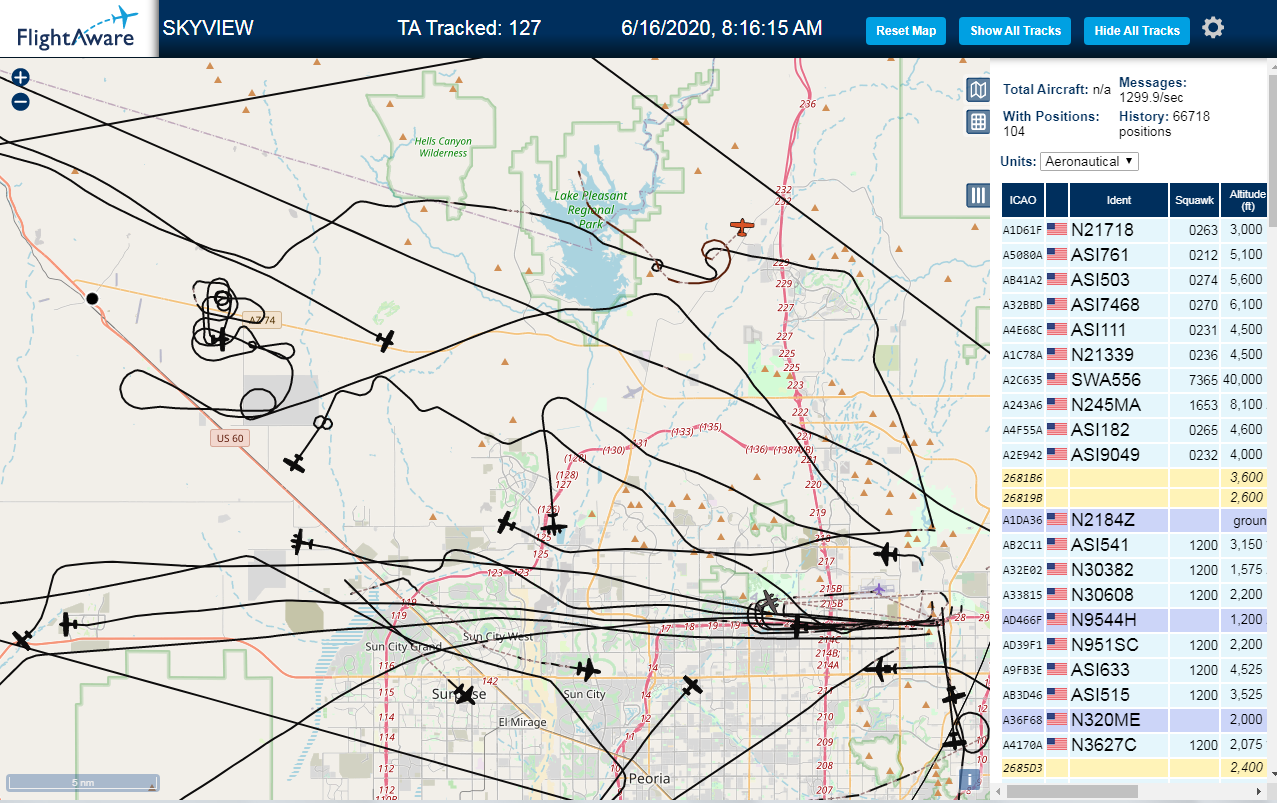The image size is (1277, 803).
Task: Sort table by Squawk column header
Action: click(x=1195, y=200)
